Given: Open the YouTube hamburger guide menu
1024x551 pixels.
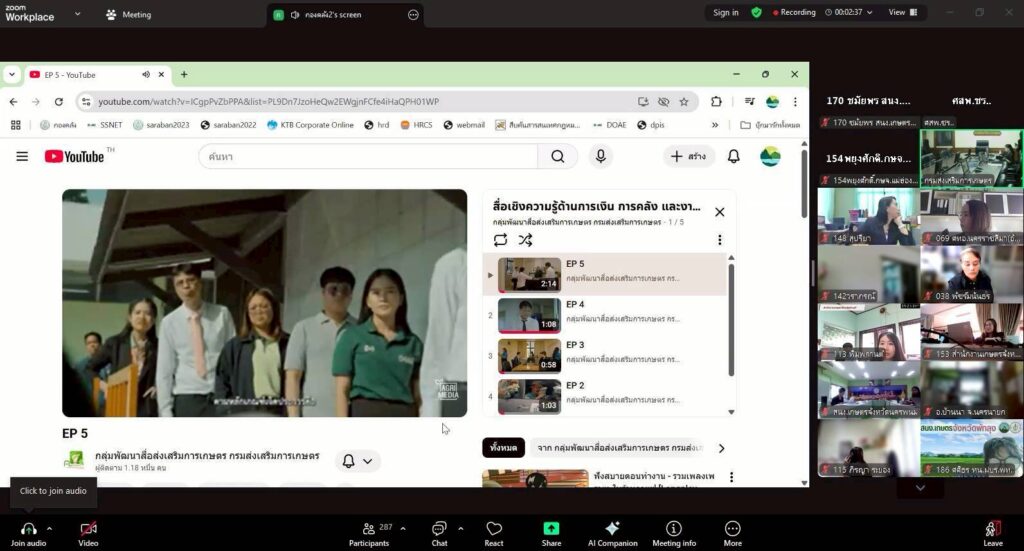Looking at the screenshot, I should [22, 156].
